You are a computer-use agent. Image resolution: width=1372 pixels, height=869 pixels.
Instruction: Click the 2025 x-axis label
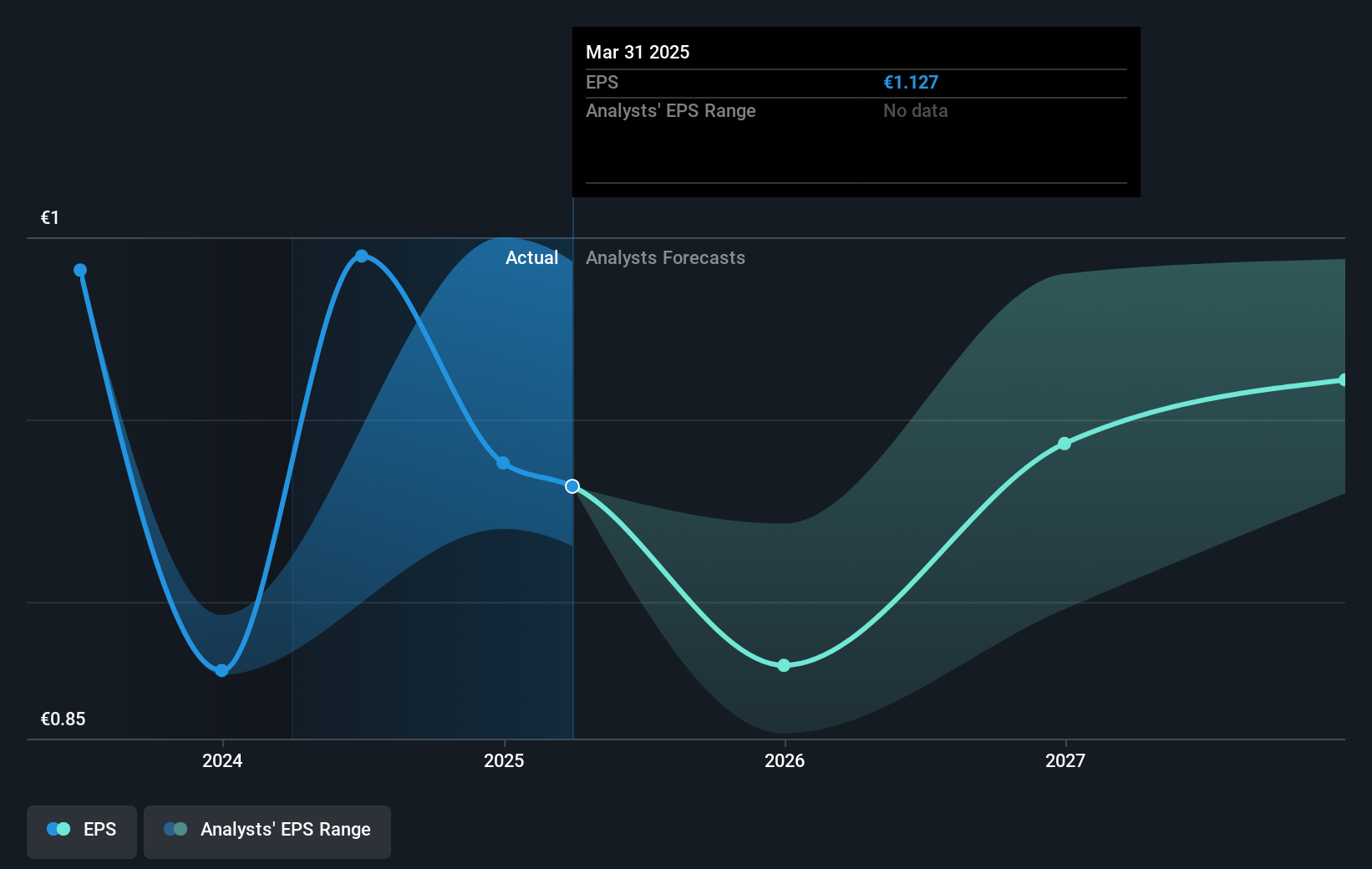click(x=504, y=760)
